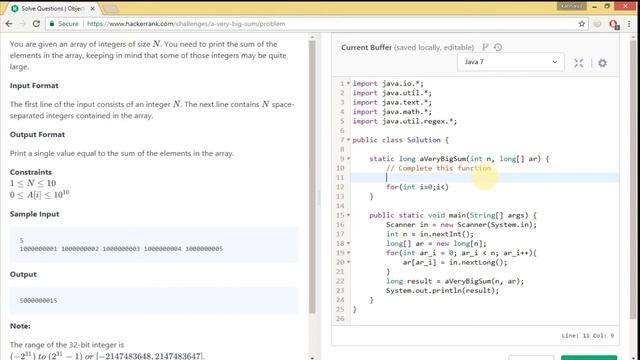Click 'import java.util.regex.*;' line
The height and width of the screenshot is (360, 640).
(x=404, y=121)
